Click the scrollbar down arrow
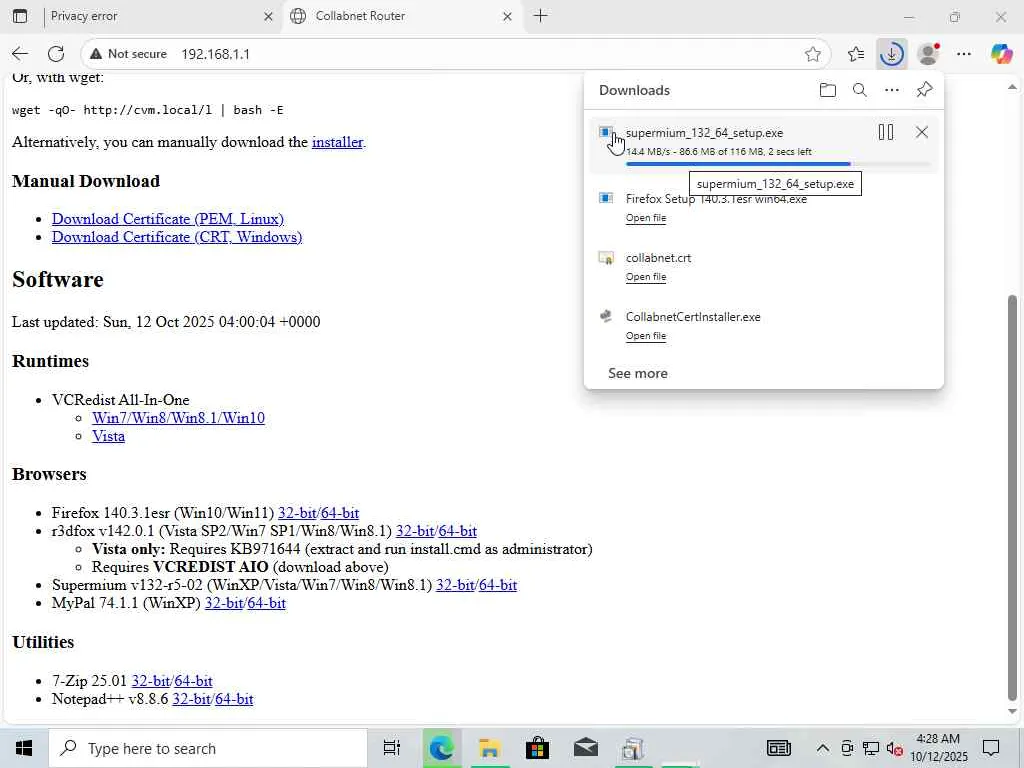 pos(1012,712)
